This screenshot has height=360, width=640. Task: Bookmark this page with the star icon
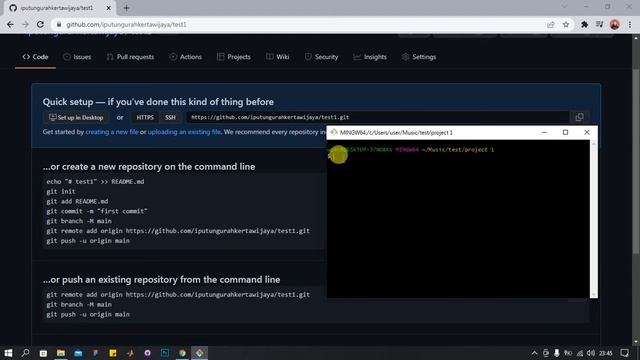click(x=566, y=24)
